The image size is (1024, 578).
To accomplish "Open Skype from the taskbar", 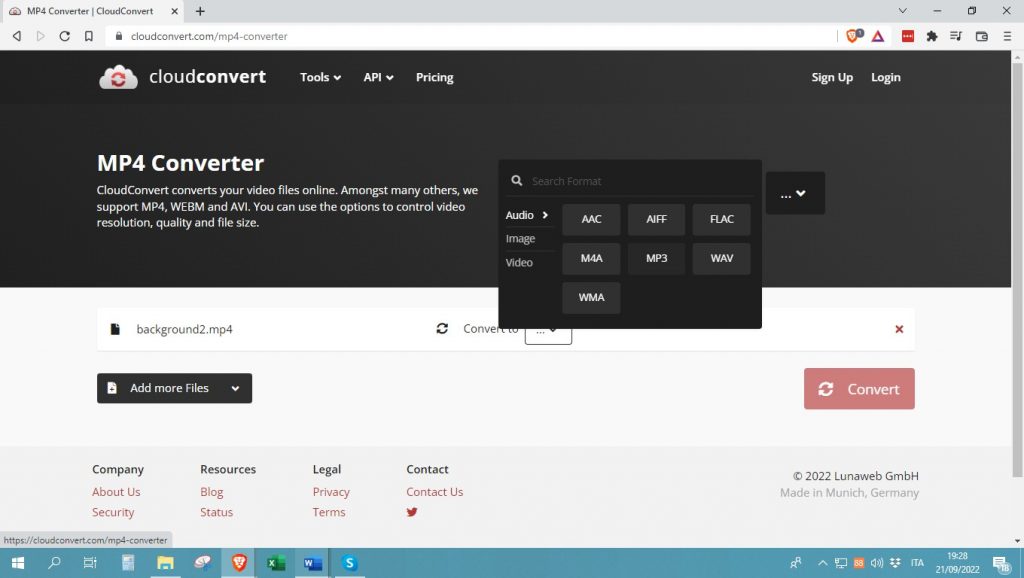I will pyautogui.click(x=349, y=563).
